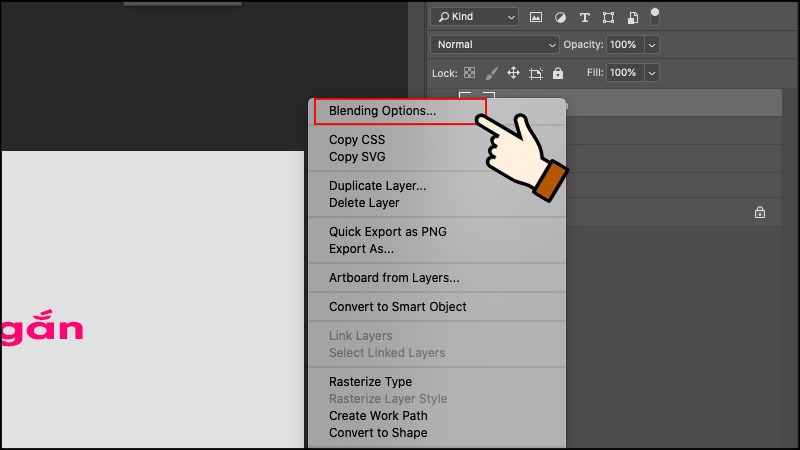Lock transparent pixels checkerboard icon
Screen dimensions: 800x450
tap(468, 73)
